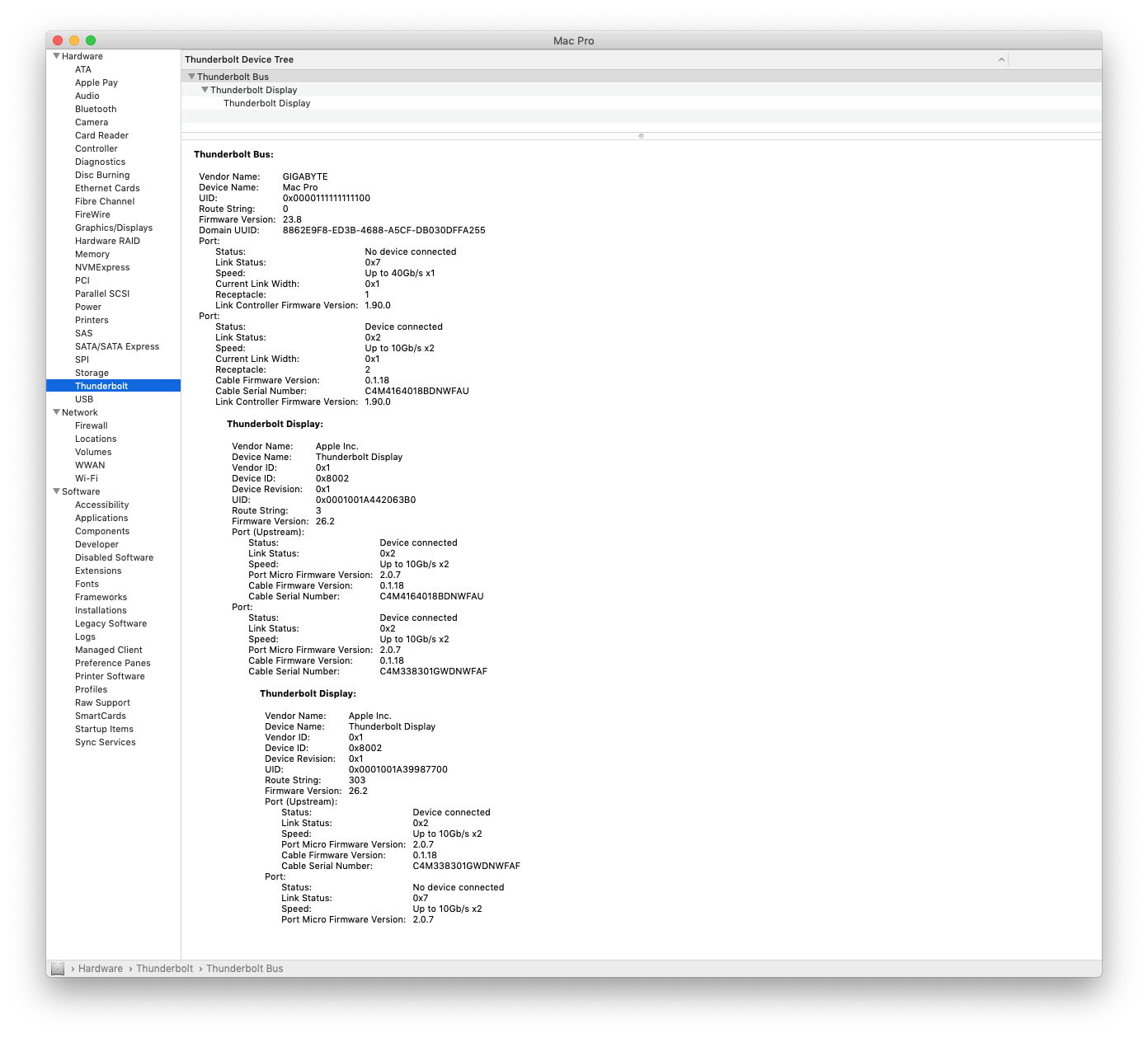Click Thunderbolt in the path bar
Screen dimensions: 1148x1038
click(165, 969)
